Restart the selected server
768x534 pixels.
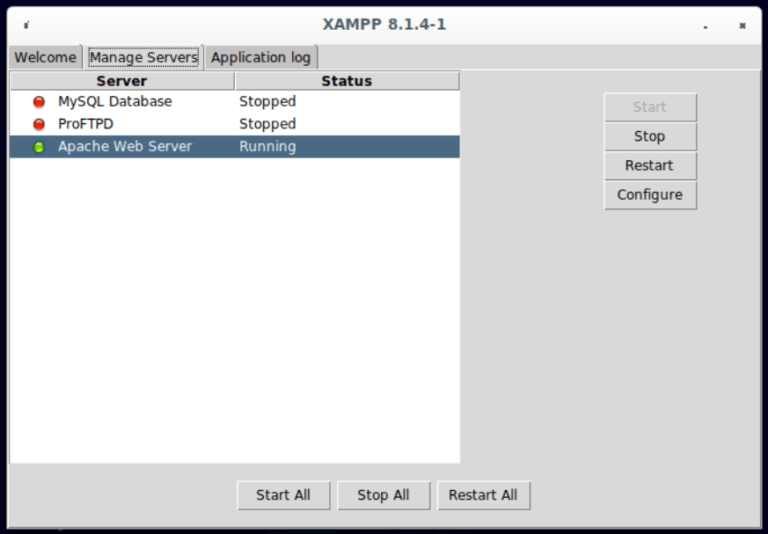pyautogui.click(x=650, y=166)
